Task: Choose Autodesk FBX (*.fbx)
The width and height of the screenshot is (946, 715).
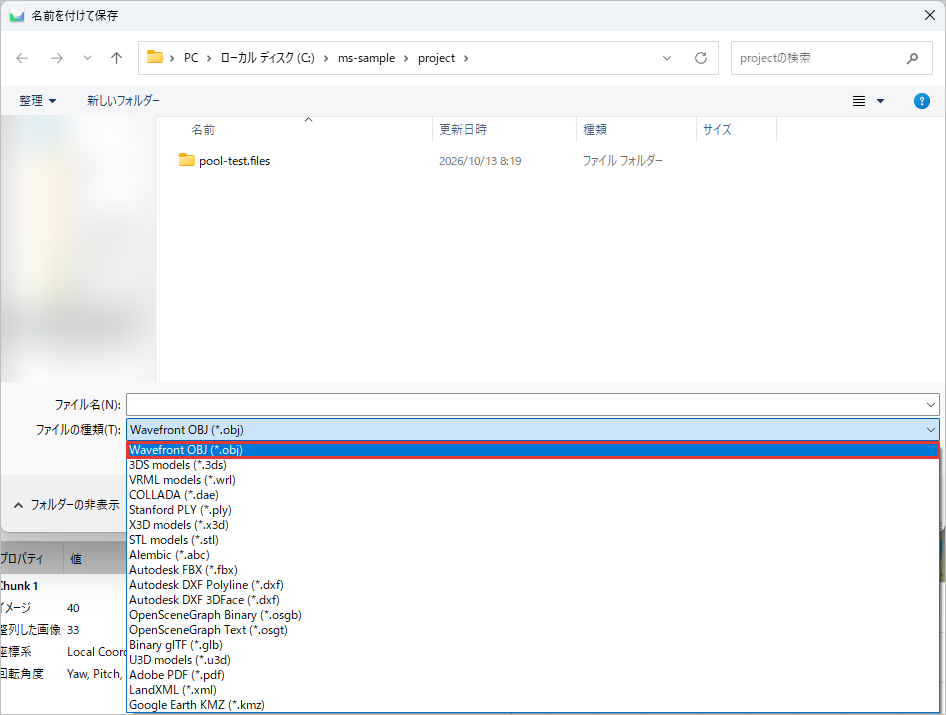Action: tap(533, 570)
